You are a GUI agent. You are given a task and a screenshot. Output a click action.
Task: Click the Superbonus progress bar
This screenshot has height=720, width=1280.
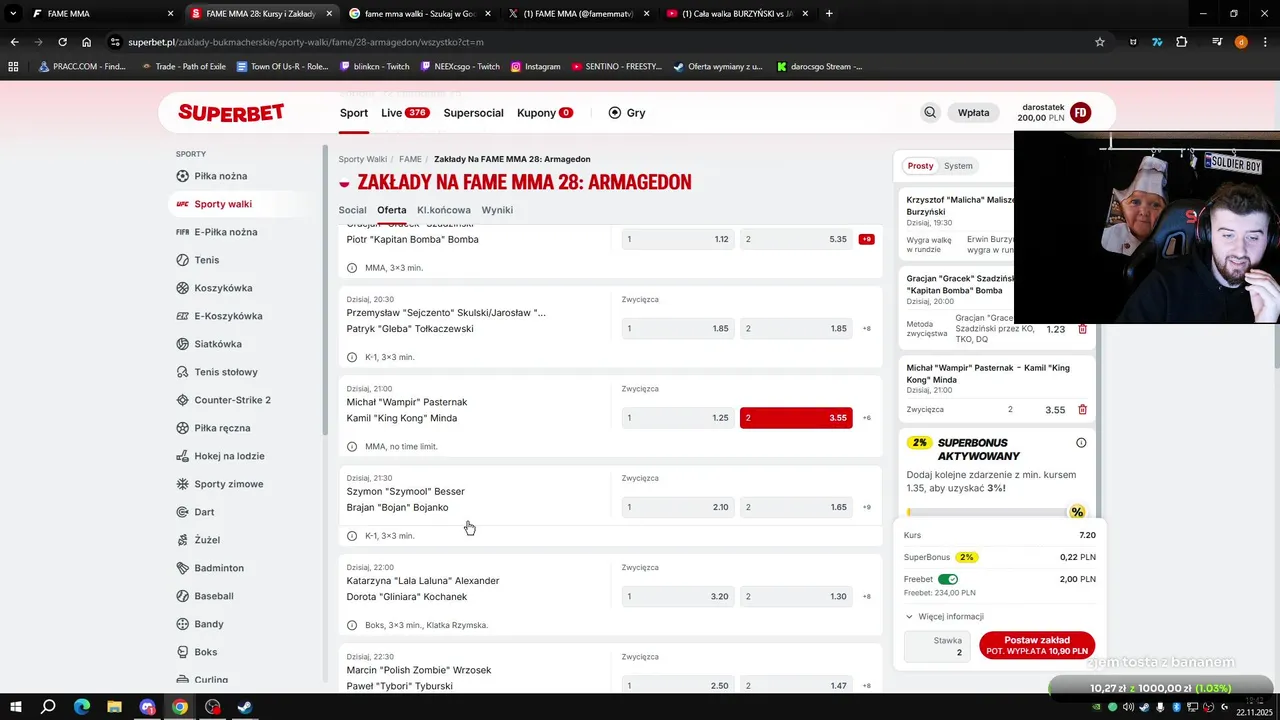point(996,512)
